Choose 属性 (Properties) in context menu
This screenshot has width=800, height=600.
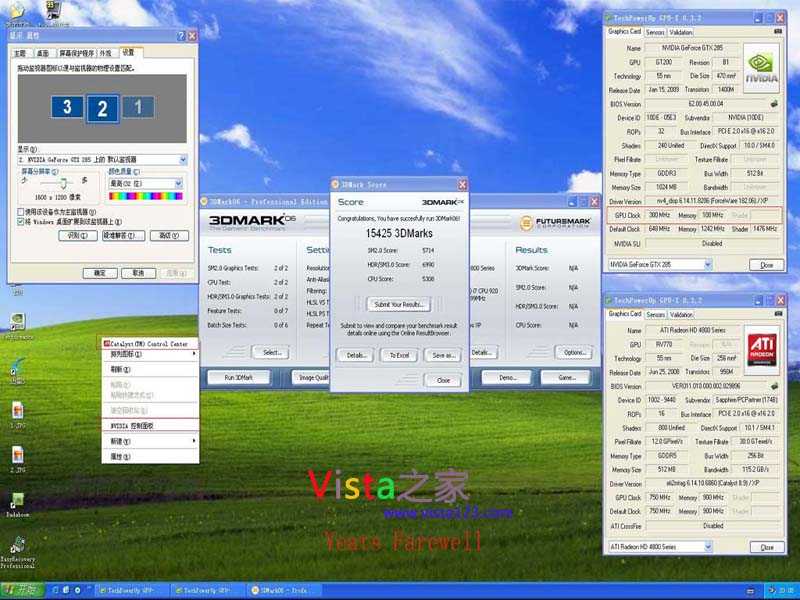(x=150, y=457)
